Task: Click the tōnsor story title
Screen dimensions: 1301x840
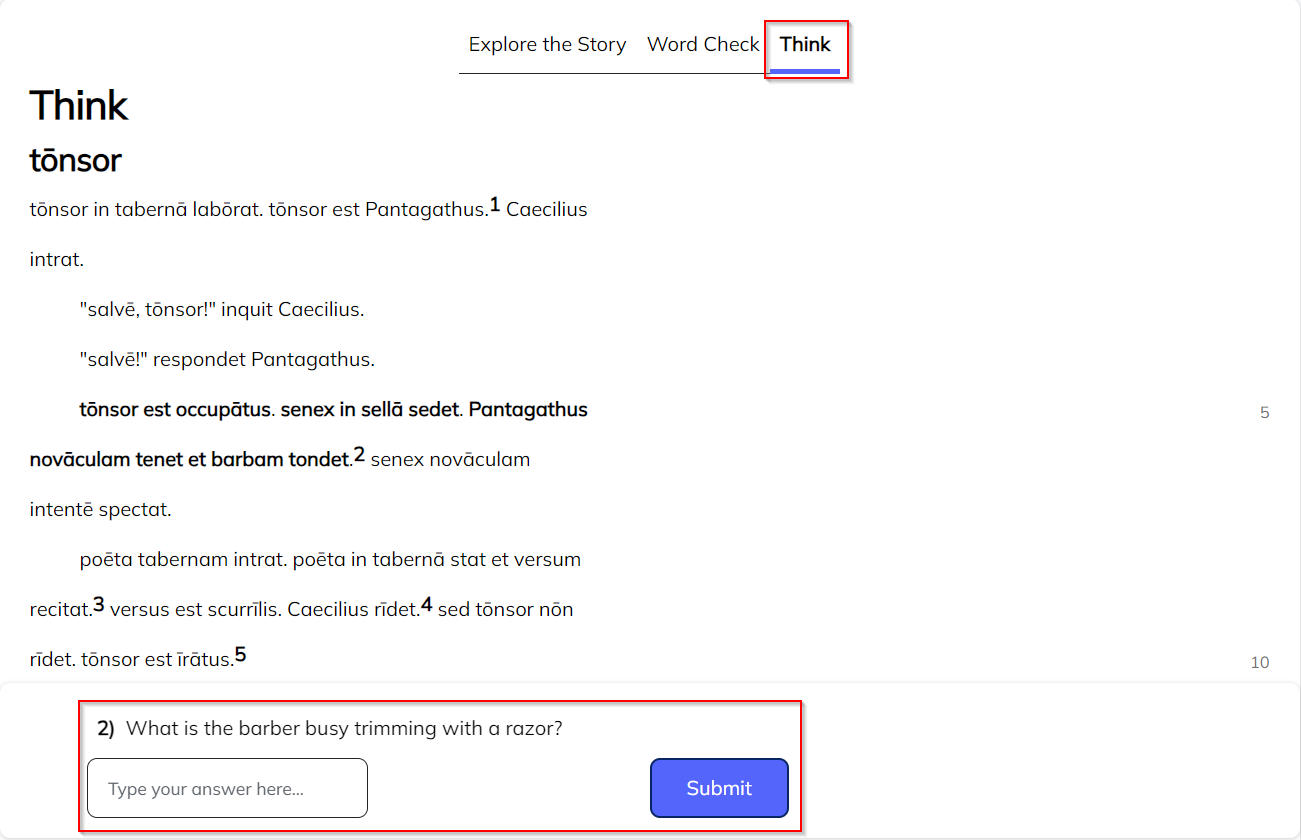Action: pos(76,160)
